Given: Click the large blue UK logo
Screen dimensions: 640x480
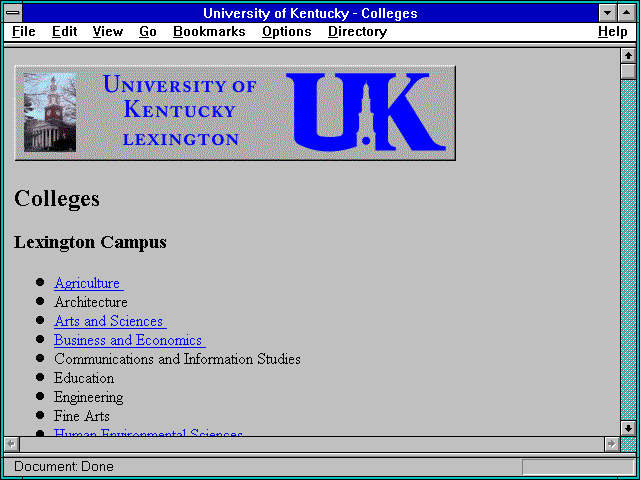Looking at the screenshot, I should point(366,111).
